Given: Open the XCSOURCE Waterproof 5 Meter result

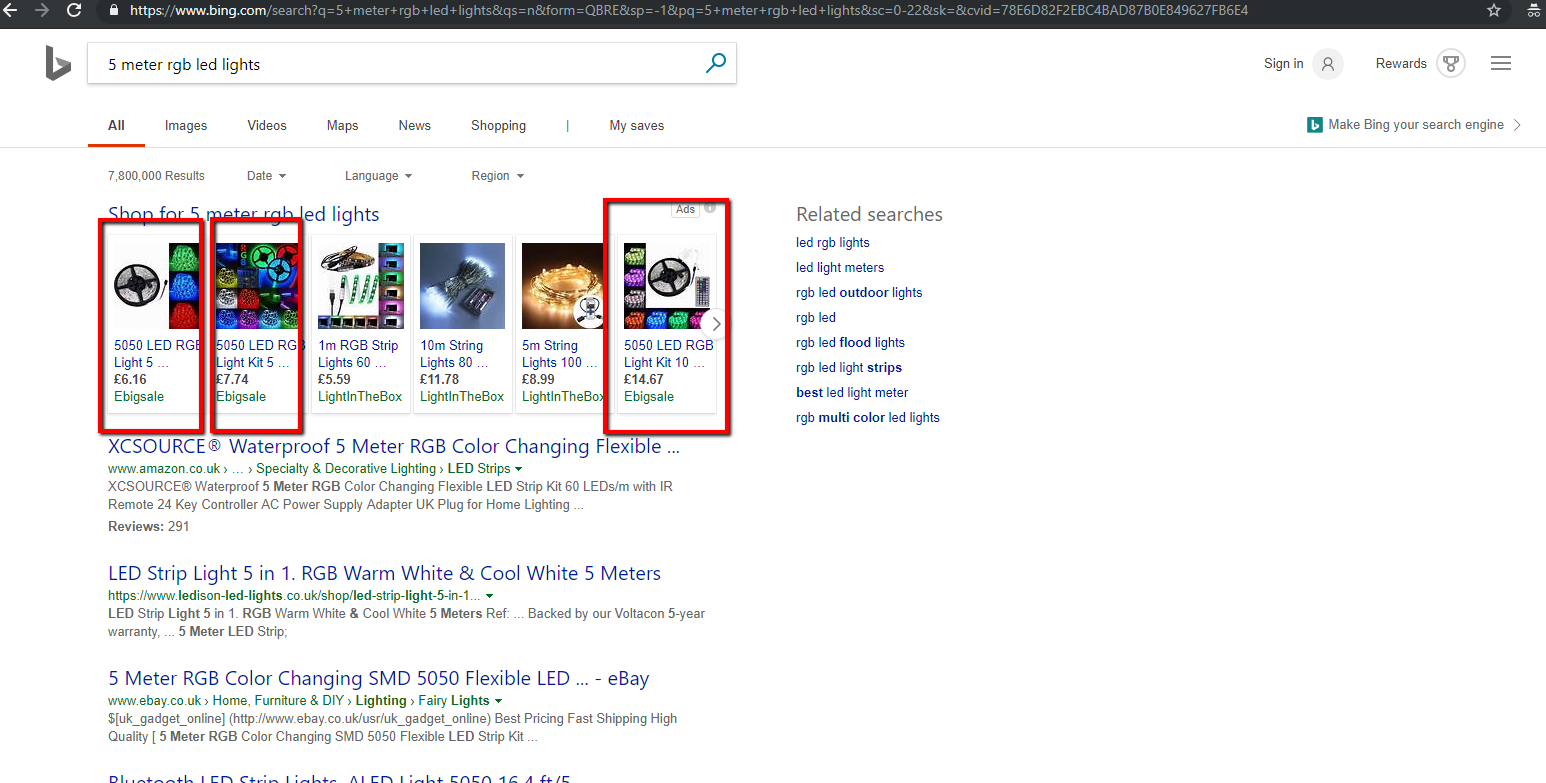Looking at the screenshot, I should click(393, 447).
